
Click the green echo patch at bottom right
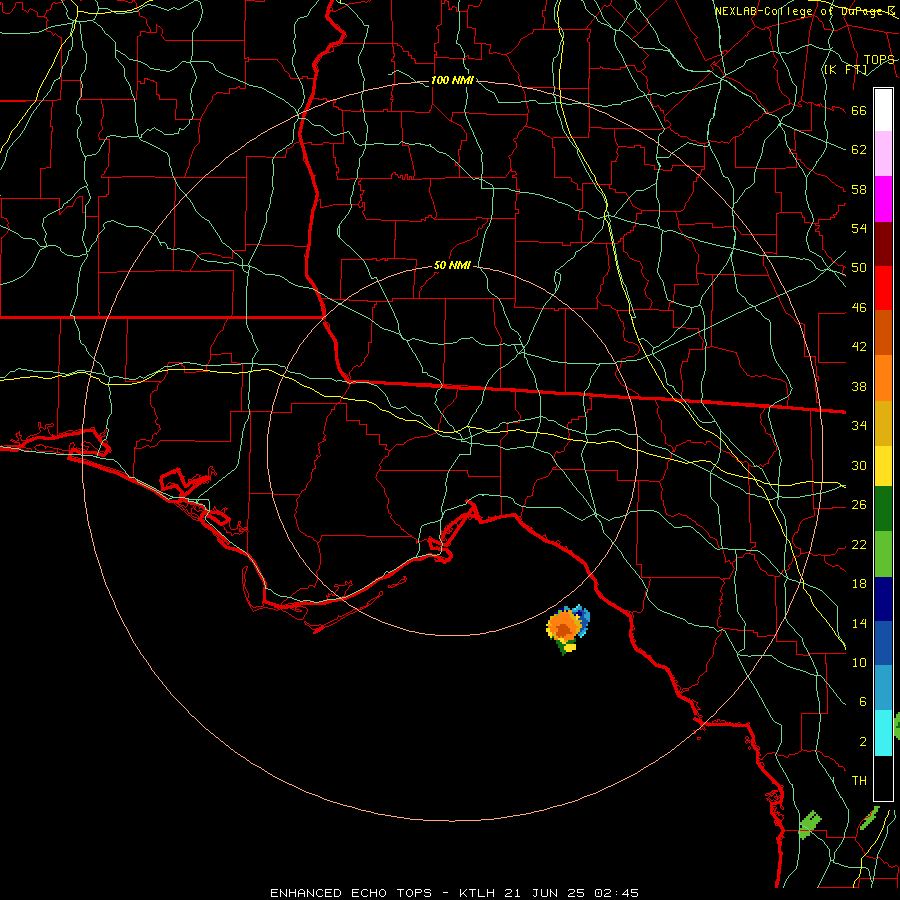(810, 825)
